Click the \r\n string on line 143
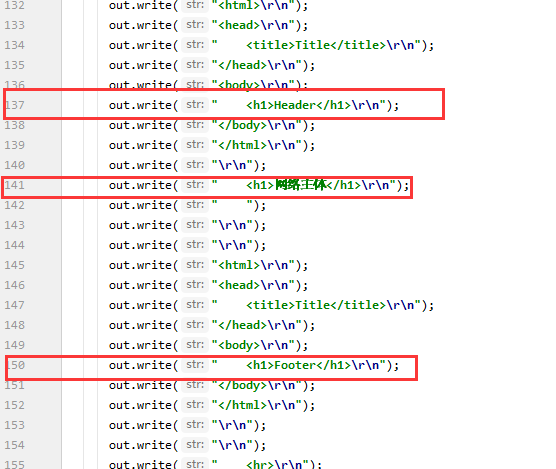This screenshot has width=556, height=469. 232,225
